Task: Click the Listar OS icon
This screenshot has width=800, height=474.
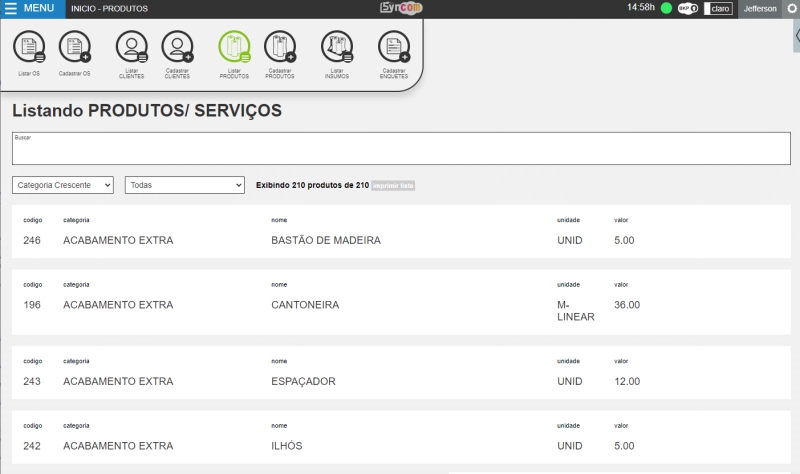Action: [x=29, y=47]
